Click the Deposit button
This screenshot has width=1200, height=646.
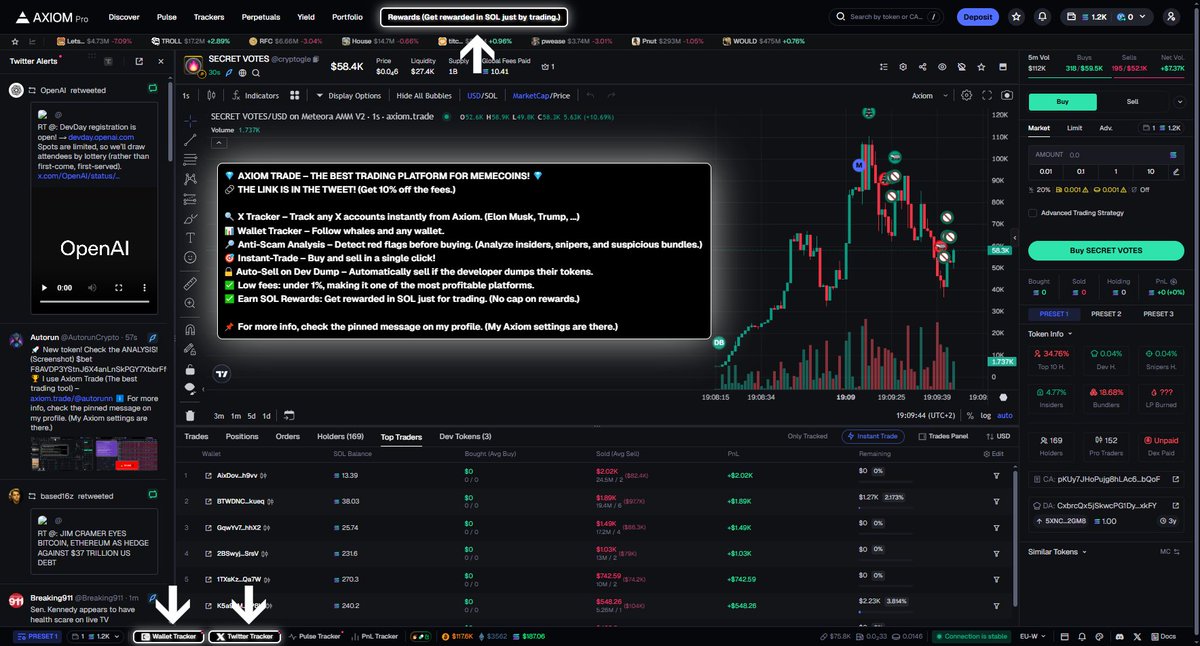977,17
